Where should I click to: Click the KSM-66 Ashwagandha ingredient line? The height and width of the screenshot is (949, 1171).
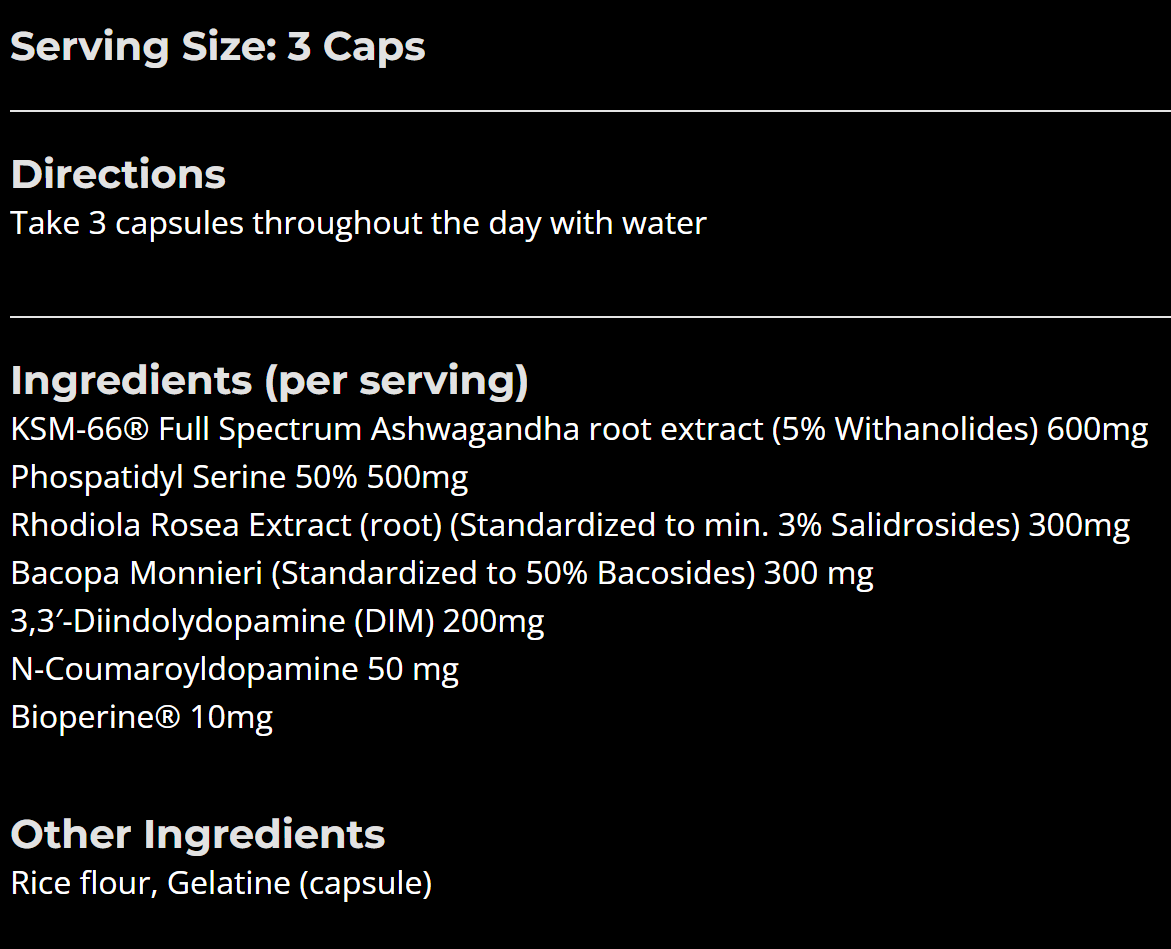click(x=579, y=430)
